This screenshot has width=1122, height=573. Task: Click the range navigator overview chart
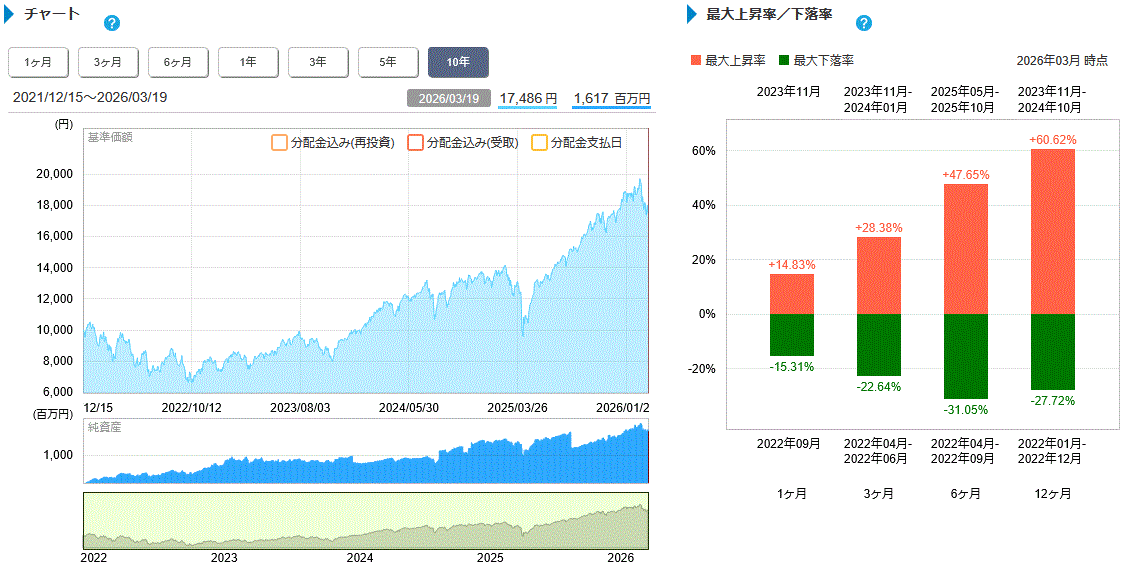point(366,520)
